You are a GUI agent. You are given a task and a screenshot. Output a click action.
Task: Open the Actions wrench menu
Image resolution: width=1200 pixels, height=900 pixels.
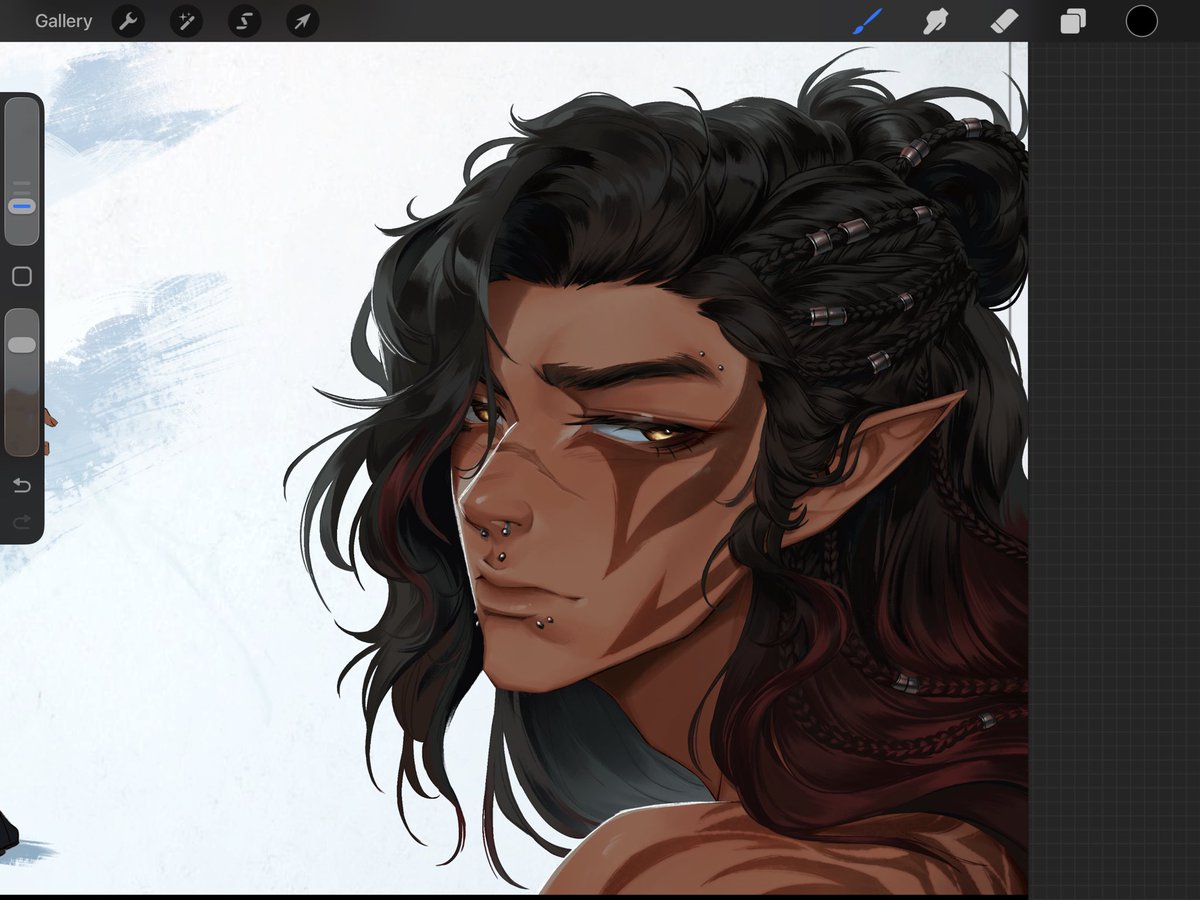[x=128, y=21]
